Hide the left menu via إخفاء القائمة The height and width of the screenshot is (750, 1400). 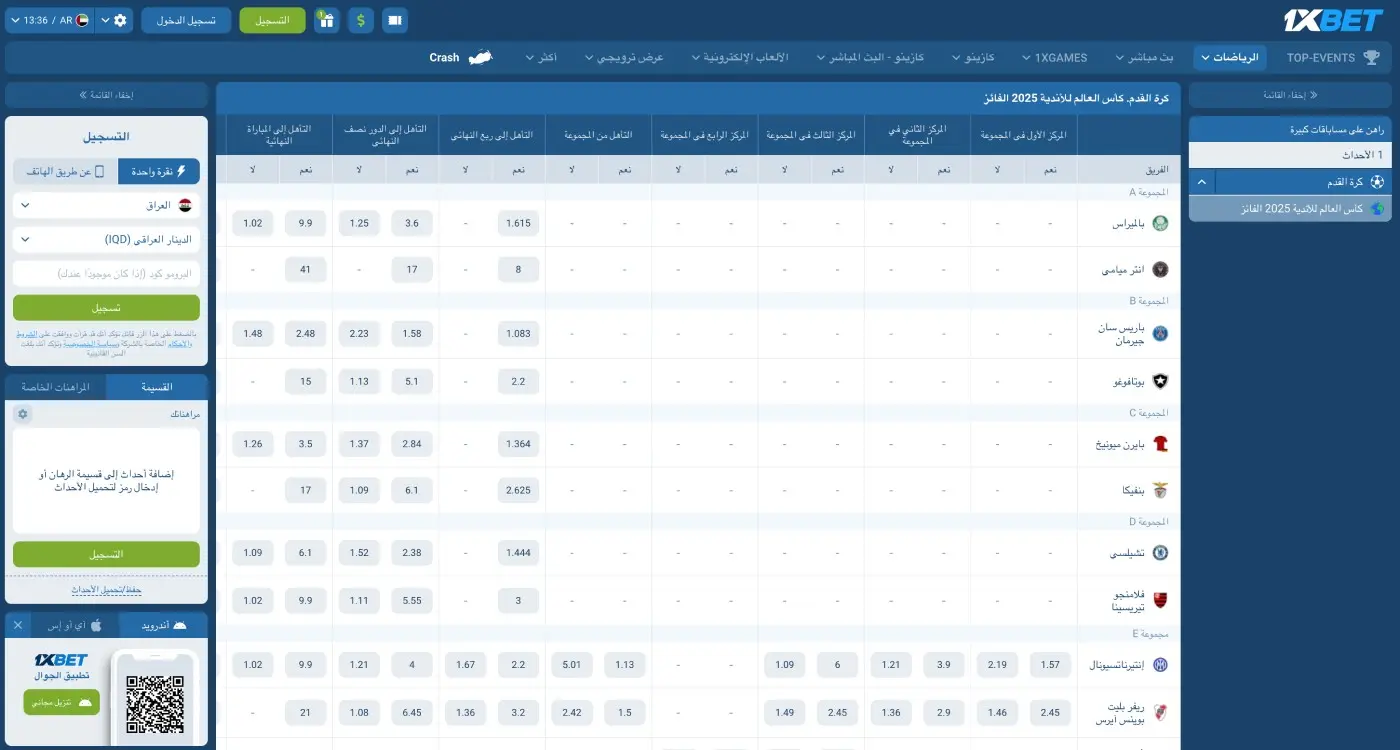[x=106, y=95]
